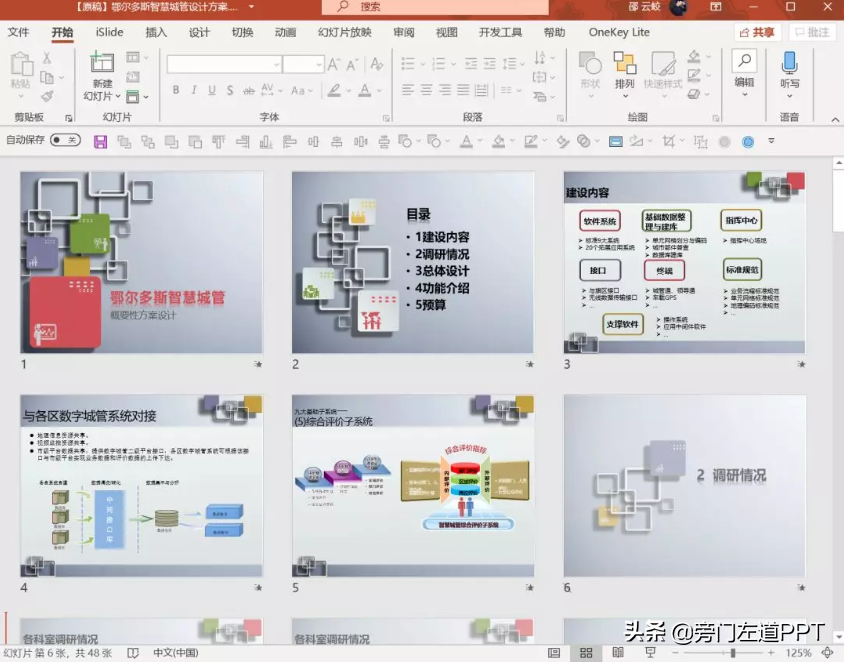
Task: Open font color dropdown arrow
Action: (x=379, y=90)
